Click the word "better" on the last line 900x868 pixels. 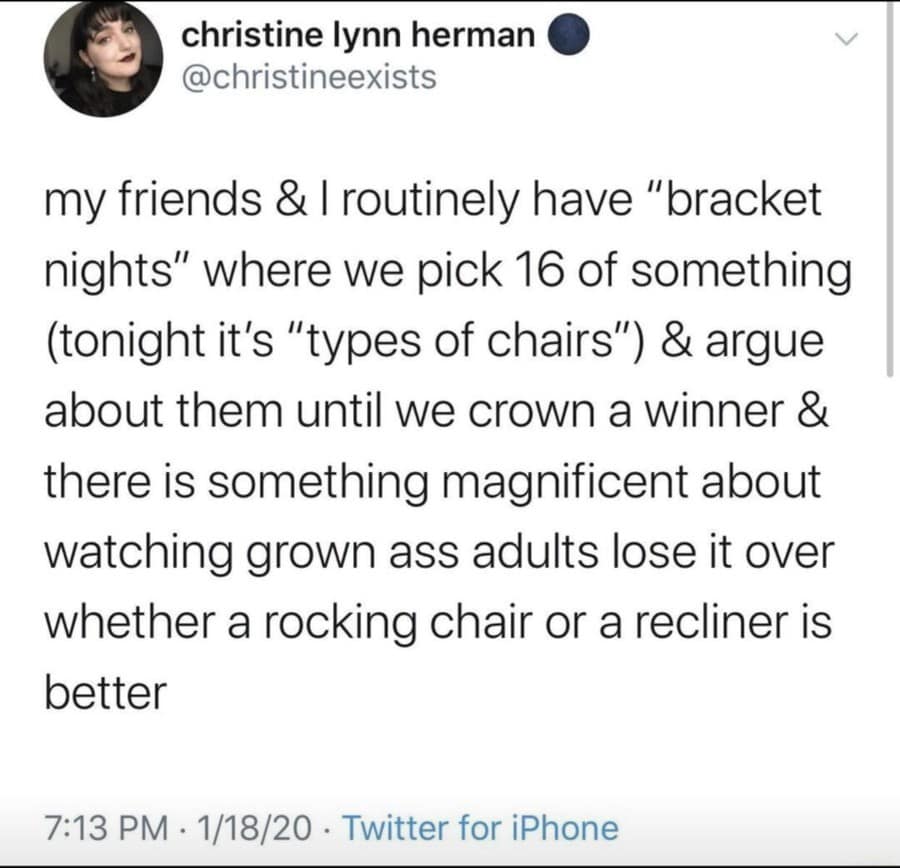pyautogui.click(x=103, y=694)
